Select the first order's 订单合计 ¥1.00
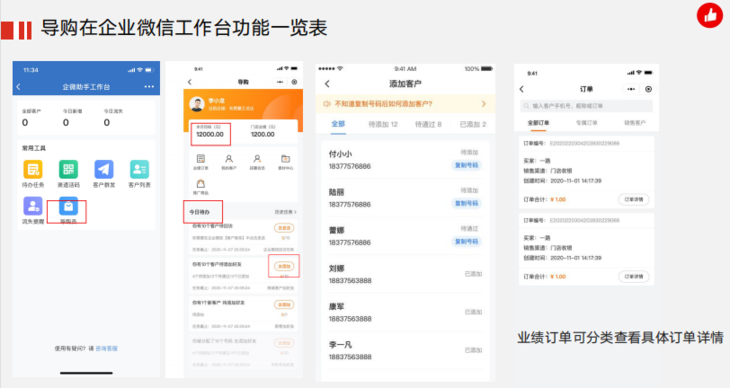 pos(544,199)
